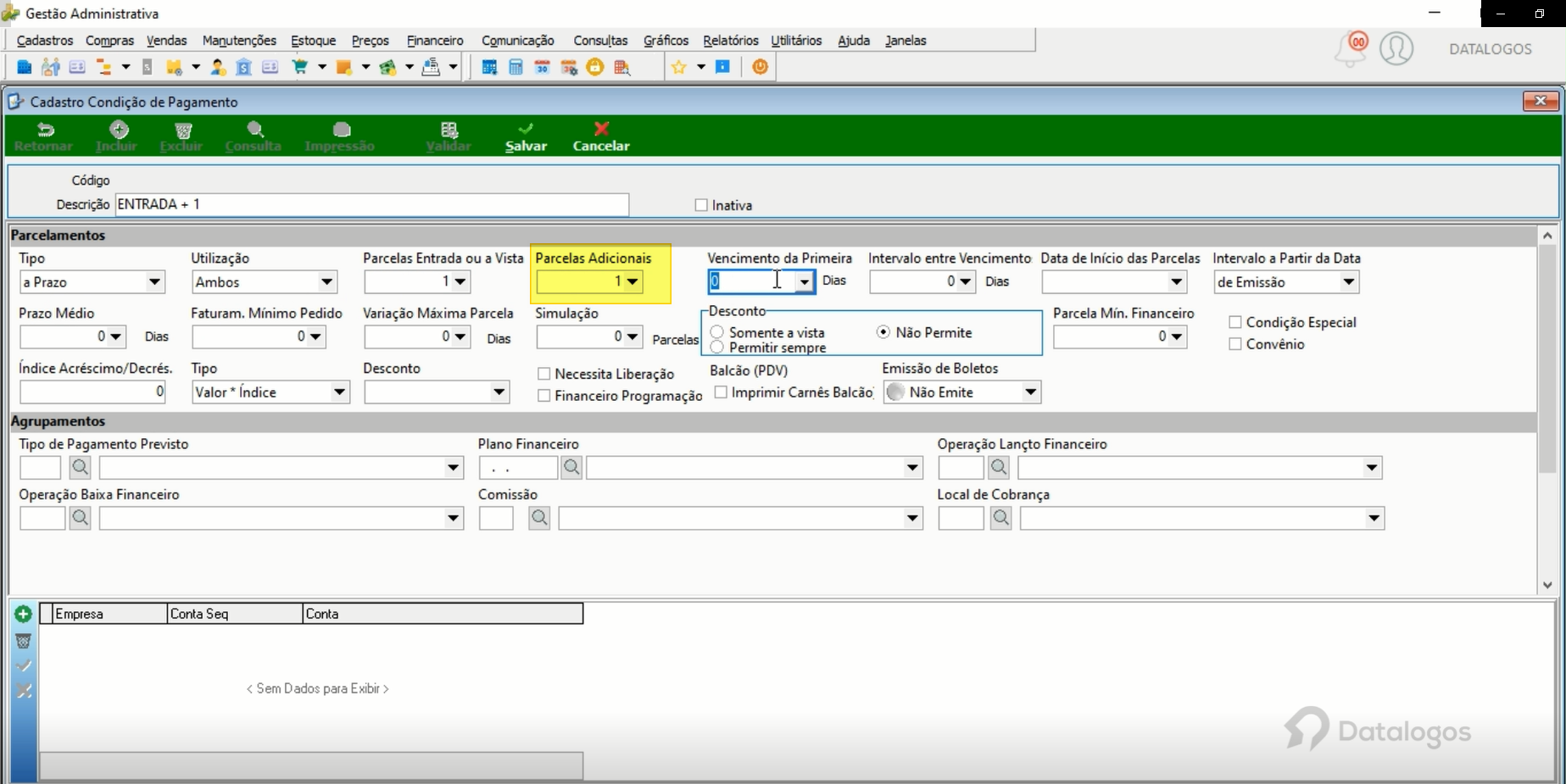Click the green add row plus icon
This screenshot has width=1566, height=784.
(24, 614)
